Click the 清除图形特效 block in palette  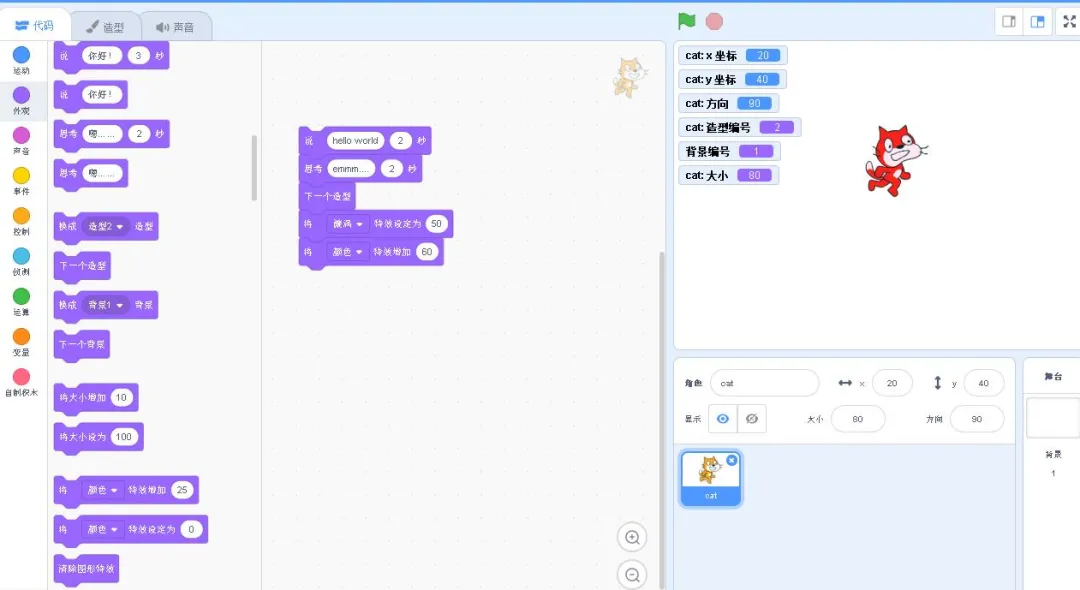point(86,569)
